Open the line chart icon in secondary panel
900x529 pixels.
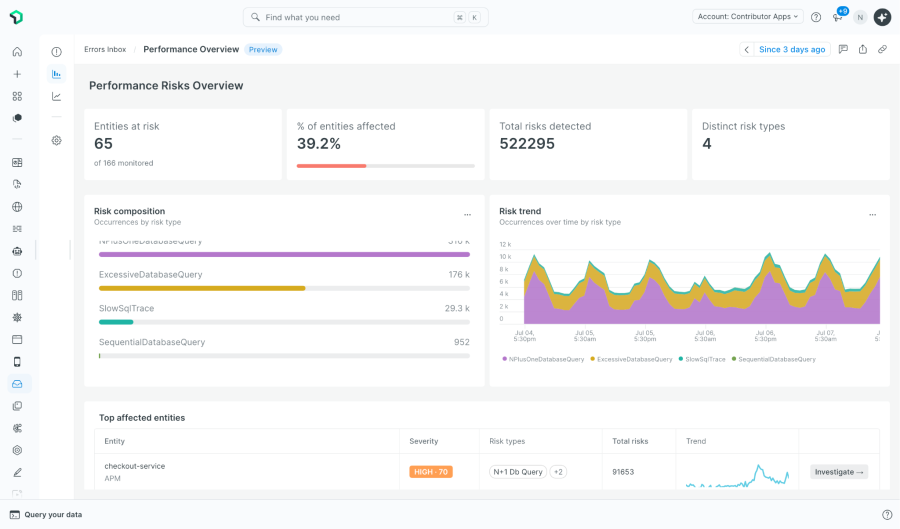point(56,96)
